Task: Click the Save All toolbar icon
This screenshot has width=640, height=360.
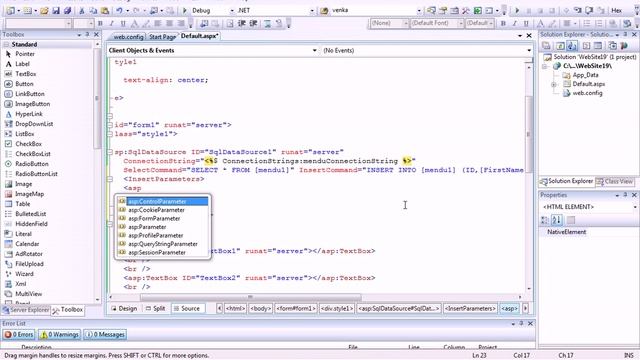Action: [68, 10]
